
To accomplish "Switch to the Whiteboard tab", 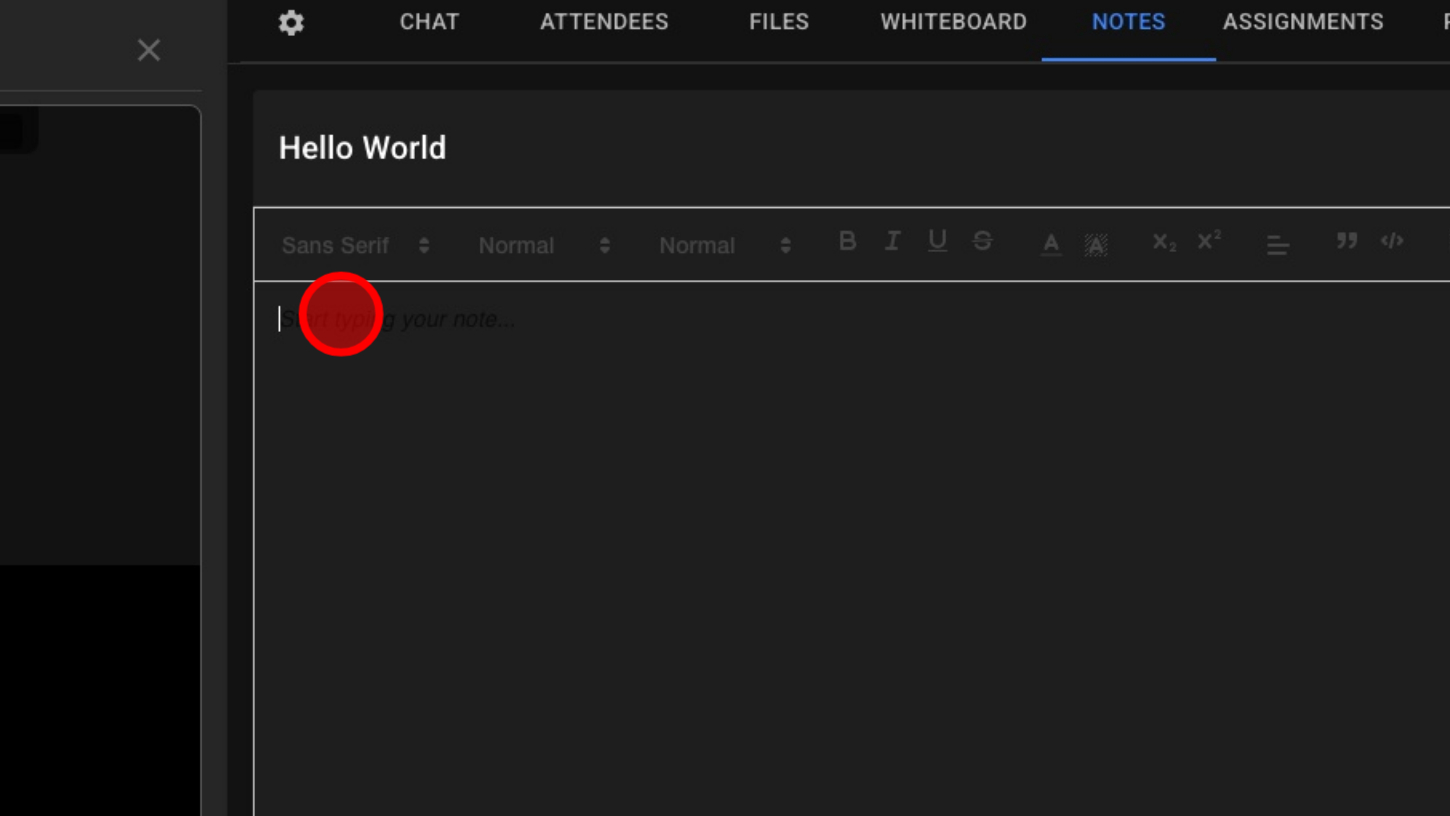I will coord(953,22).
